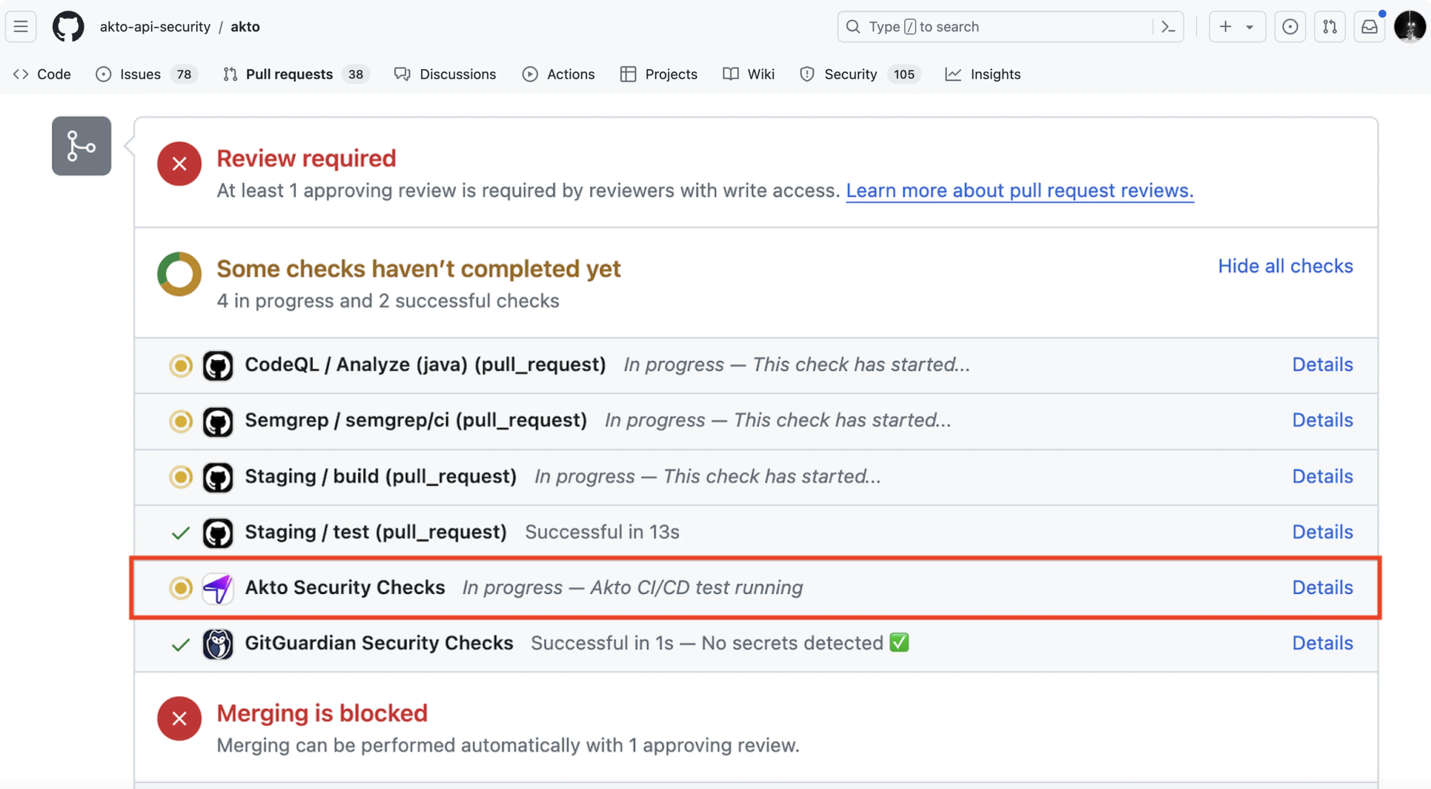Click the git merge branch icon
The width and height of the screenshot is (1431, 789).
coord(81,146)
